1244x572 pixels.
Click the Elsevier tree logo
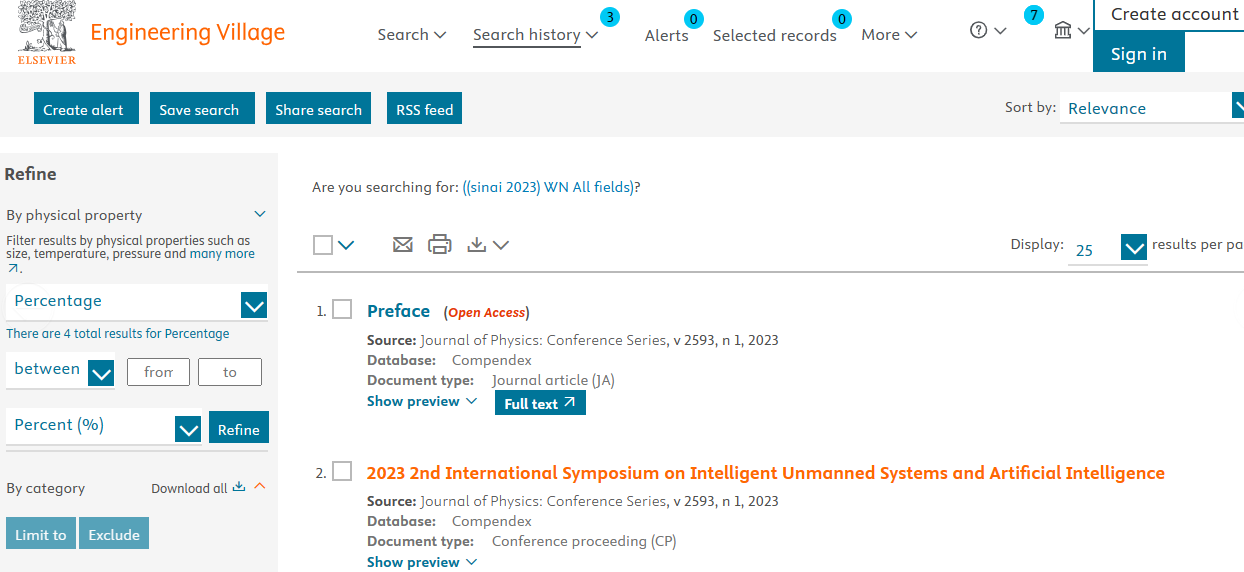click(x=47, y=32)
